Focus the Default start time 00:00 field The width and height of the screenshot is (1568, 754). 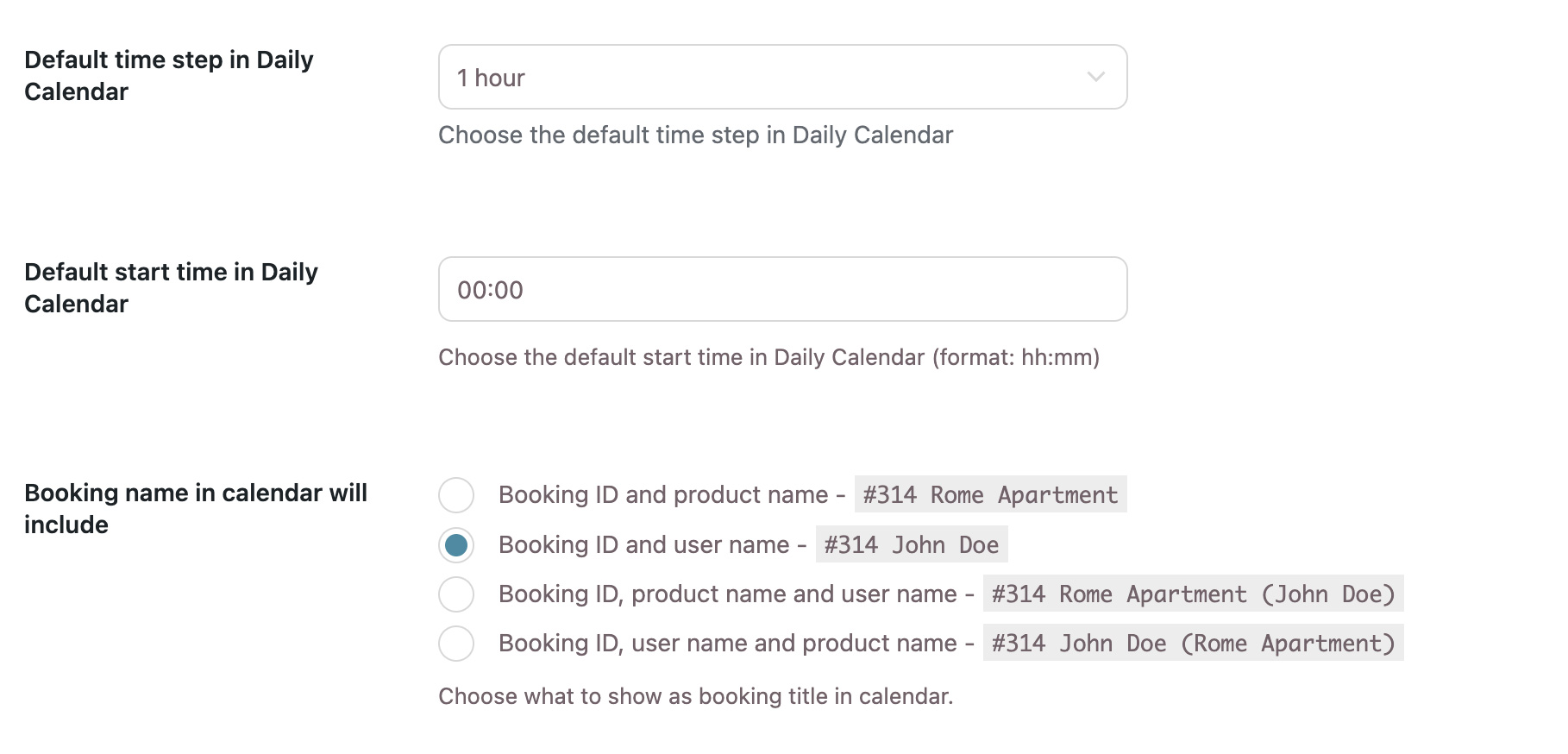pos(781,290)
